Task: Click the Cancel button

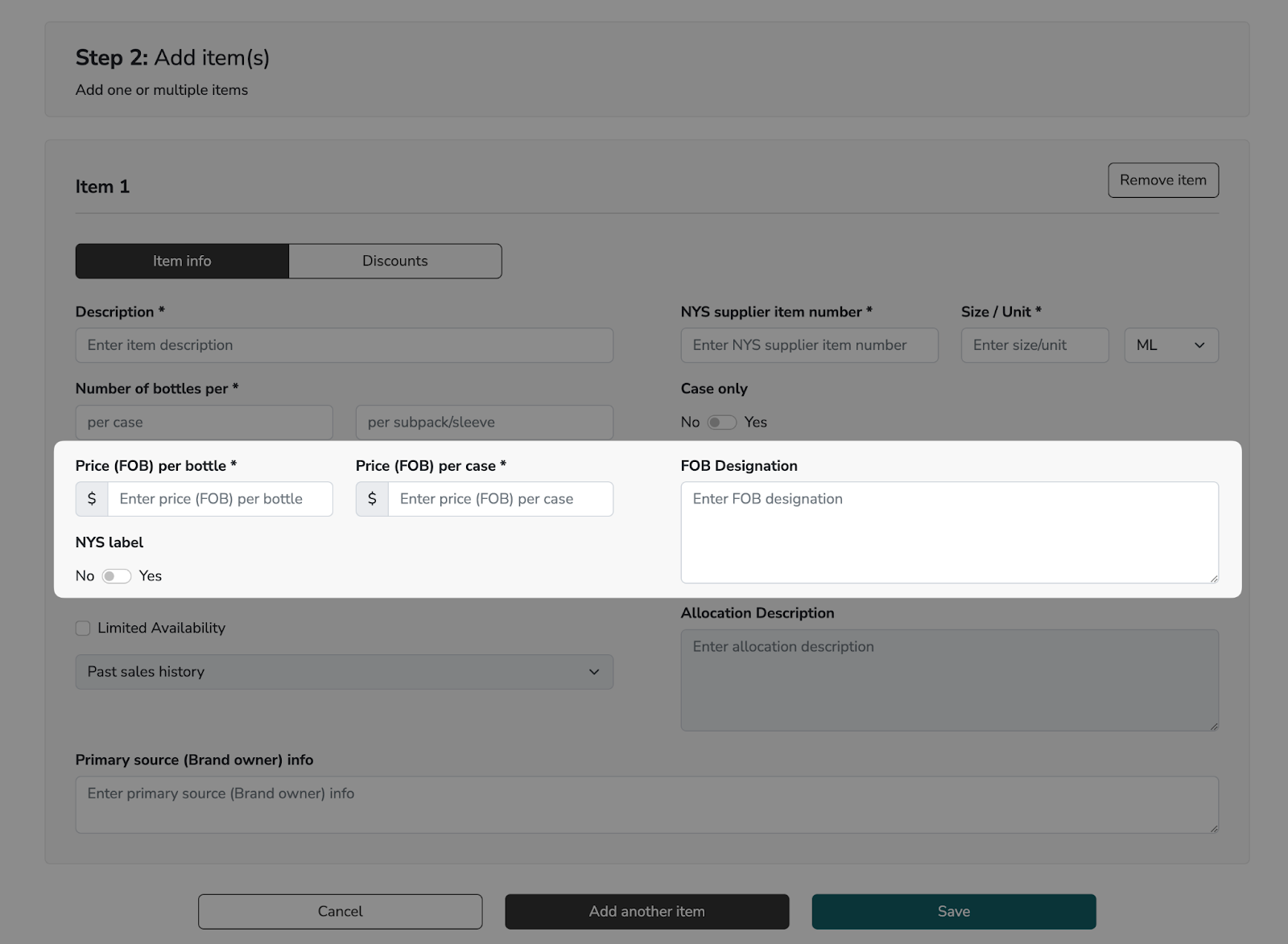Action: click(x=340, y=911)
